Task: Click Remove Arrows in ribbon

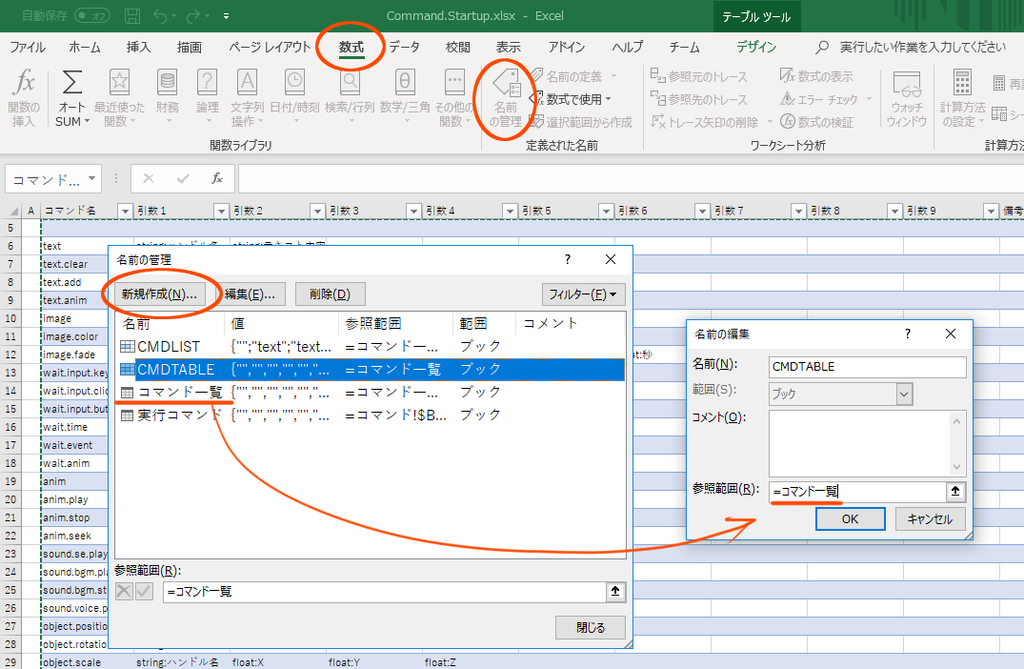Action: tap(705, 122)
